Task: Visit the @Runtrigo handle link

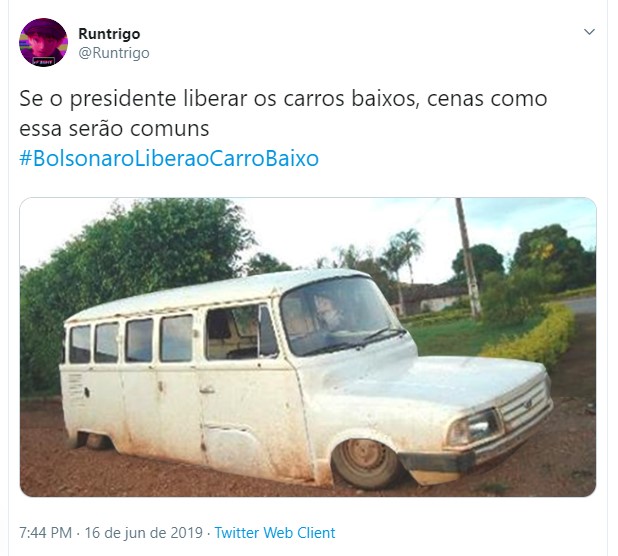Action: point(114,53)
